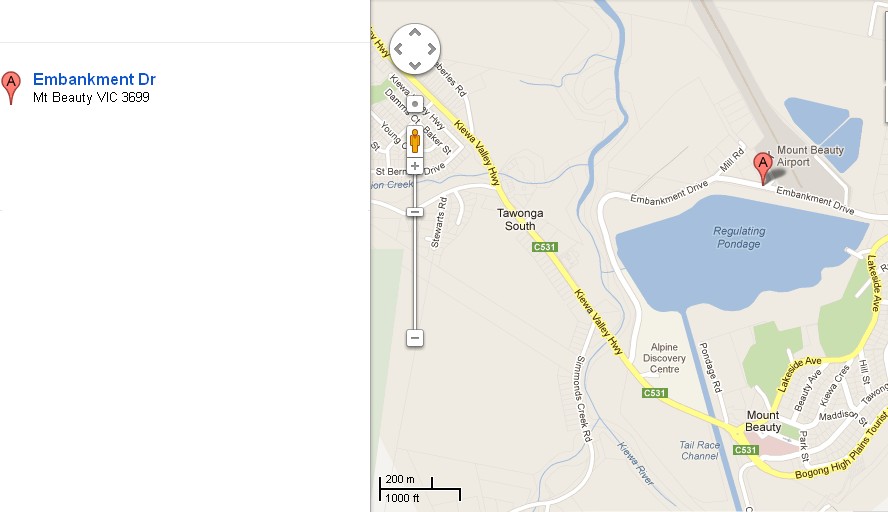
Task: Pan the map left with the left arrow
Action: (x=399, y=49)
